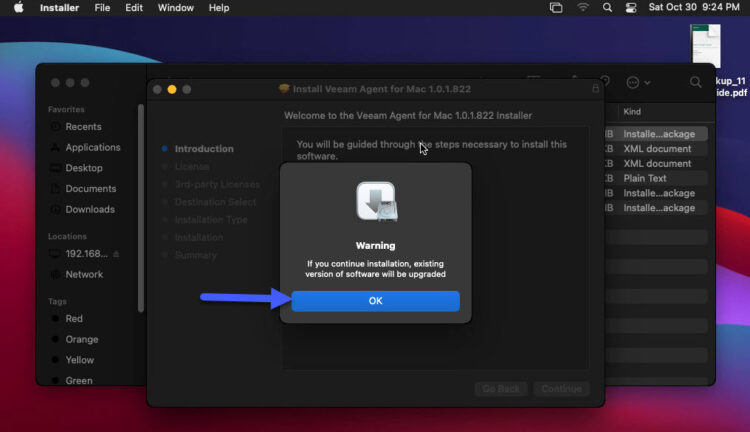Open Spotlight search in menu bar
Screen dimensions: 750x432
[x=607, y=8]
